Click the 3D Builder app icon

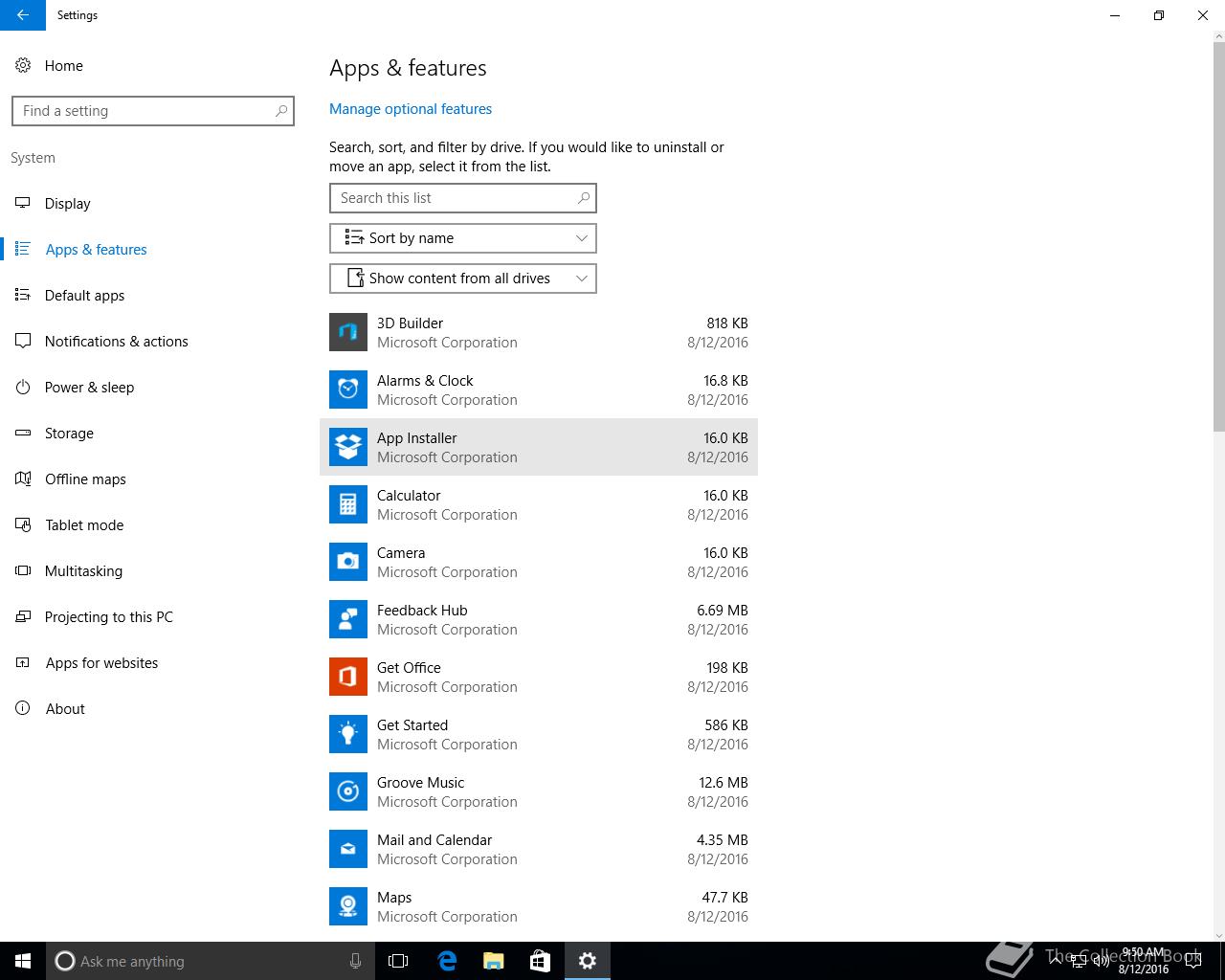[348, 332]
